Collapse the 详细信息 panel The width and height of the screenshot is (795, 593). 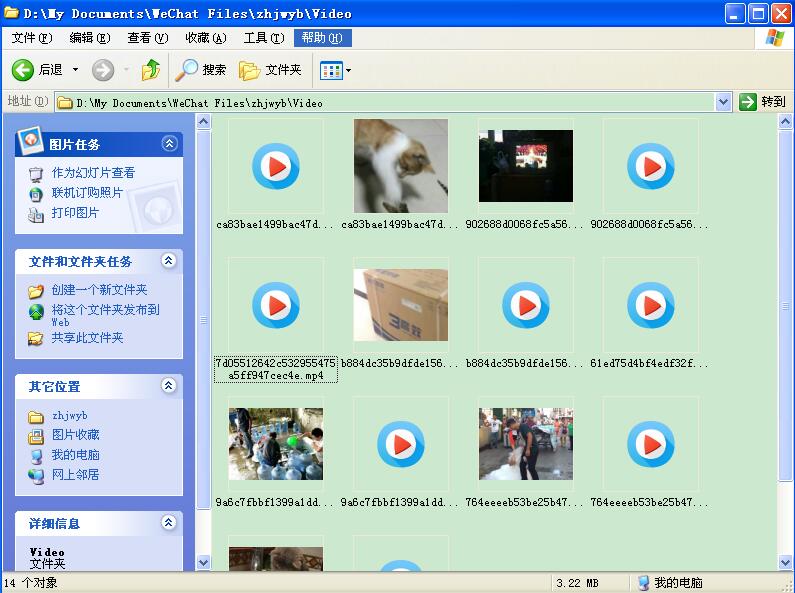click(169, 523)
